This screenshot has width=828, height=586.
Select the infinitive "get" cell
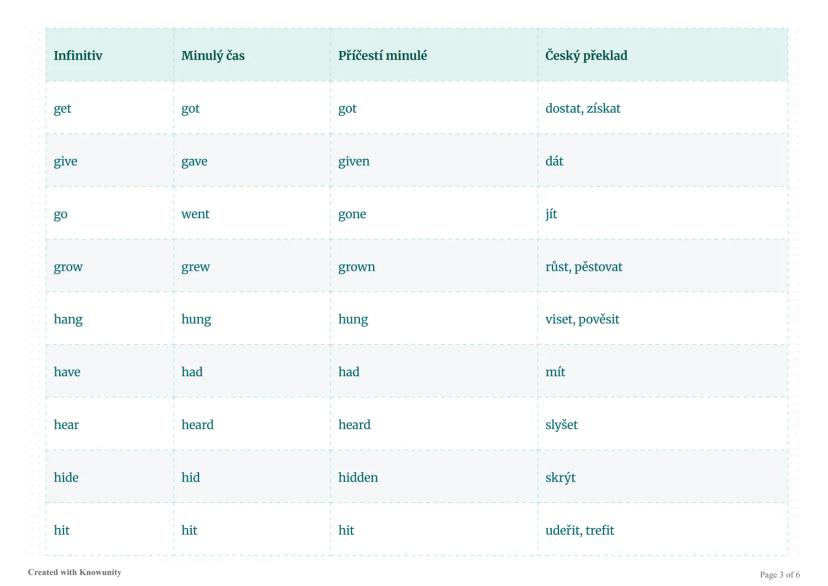click(63, 109)
